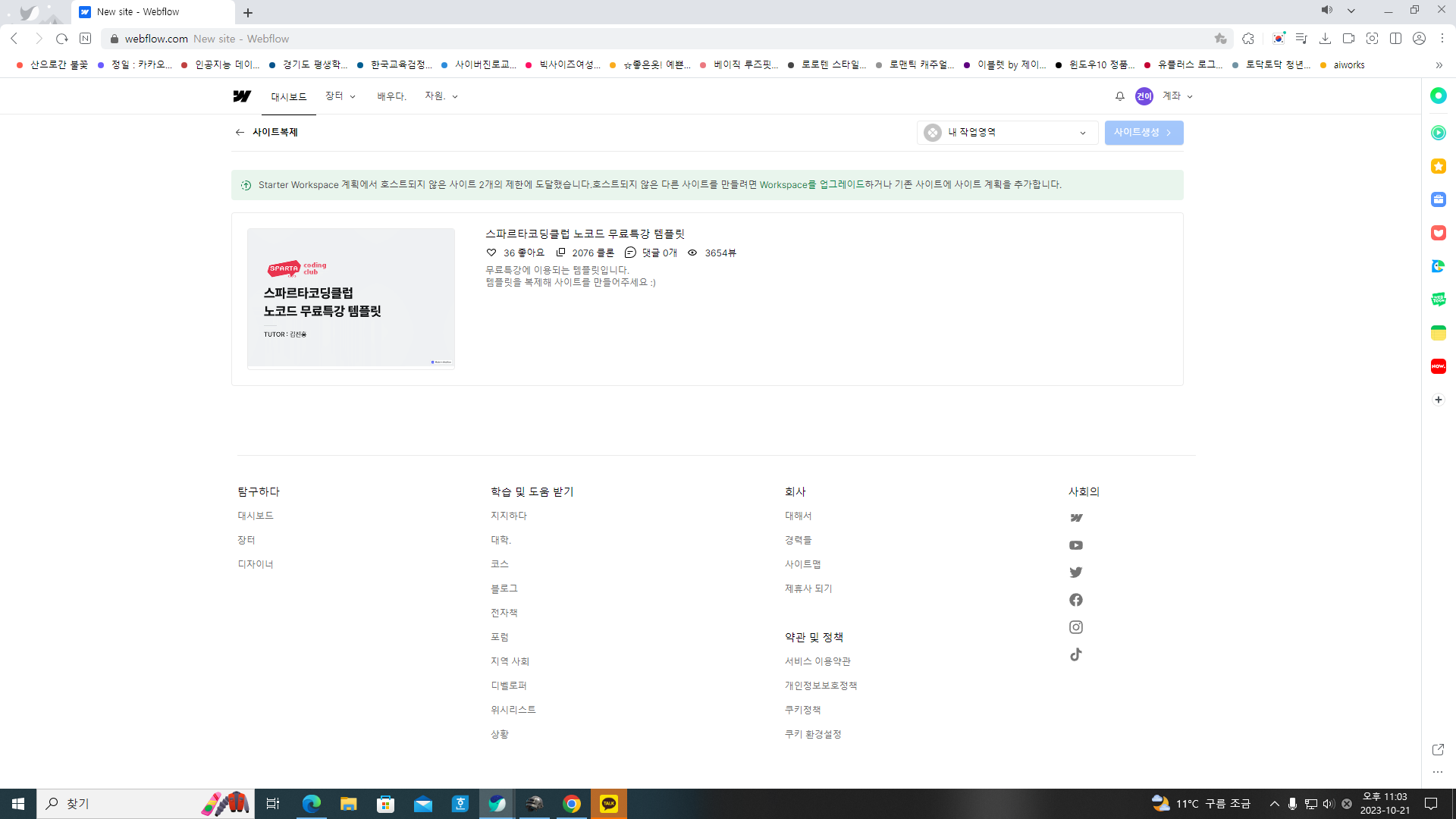Image resolution: width=1456 pixels, height=819 pixels.
Task: Add sidebar item with plus icon
Action: click(1439, 400)
